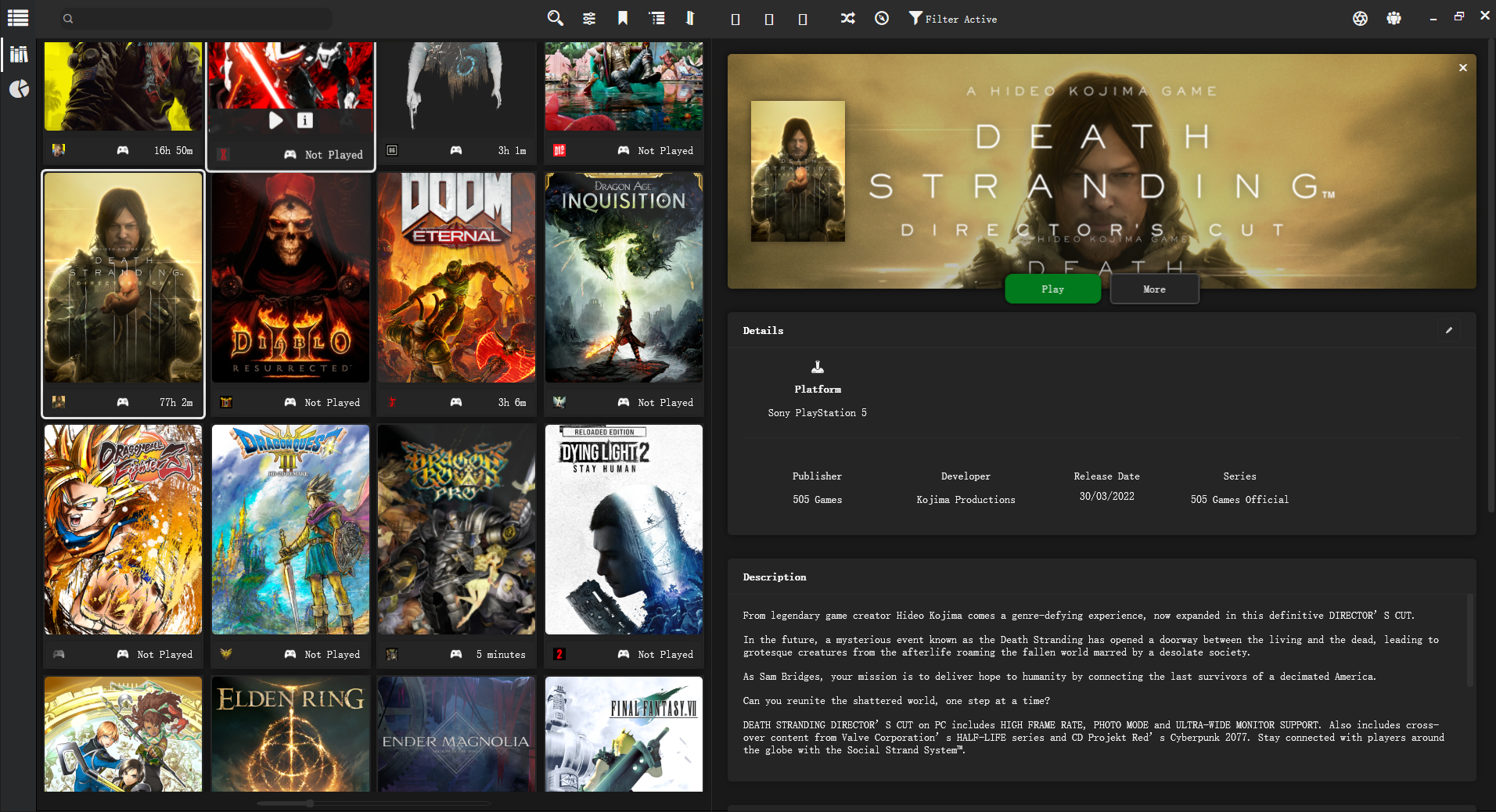Select the DOOM Eternal cover
Image resolution: width=1496 pixels, height=812 pixels.
456,278
